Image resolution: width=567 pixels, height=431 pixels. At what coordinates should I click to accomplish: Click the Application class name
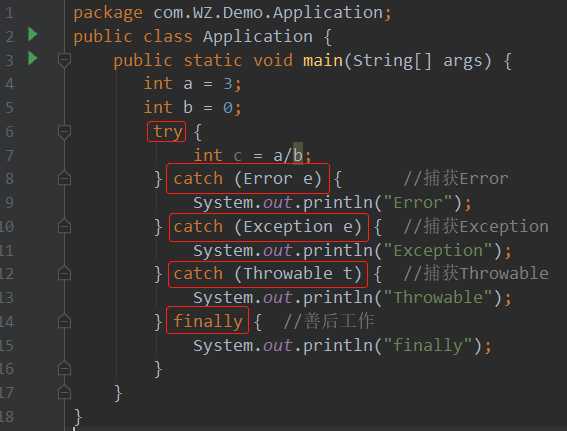(257, 37)
